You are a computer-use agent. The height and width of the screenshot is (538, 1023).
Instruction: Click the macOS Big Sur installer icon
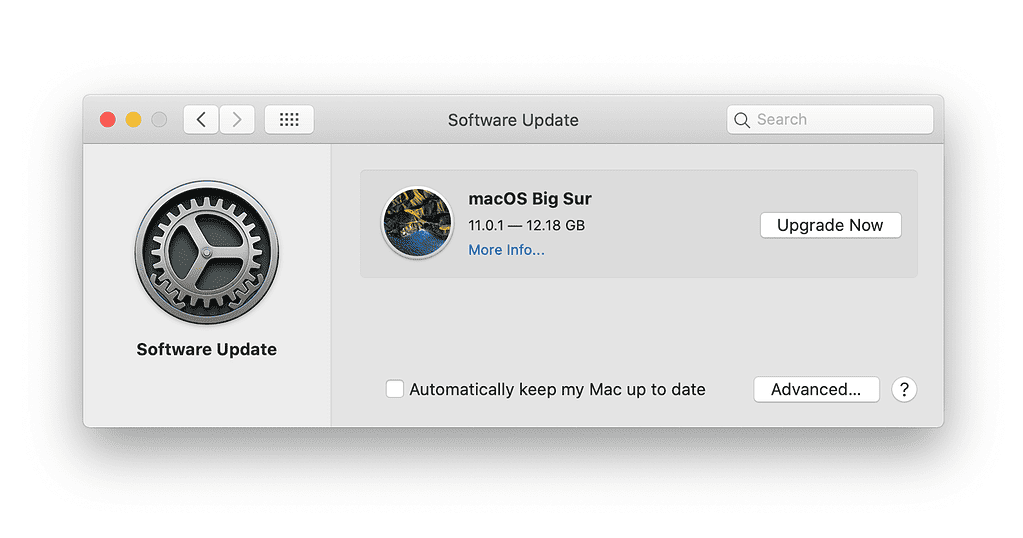(418, 223)
